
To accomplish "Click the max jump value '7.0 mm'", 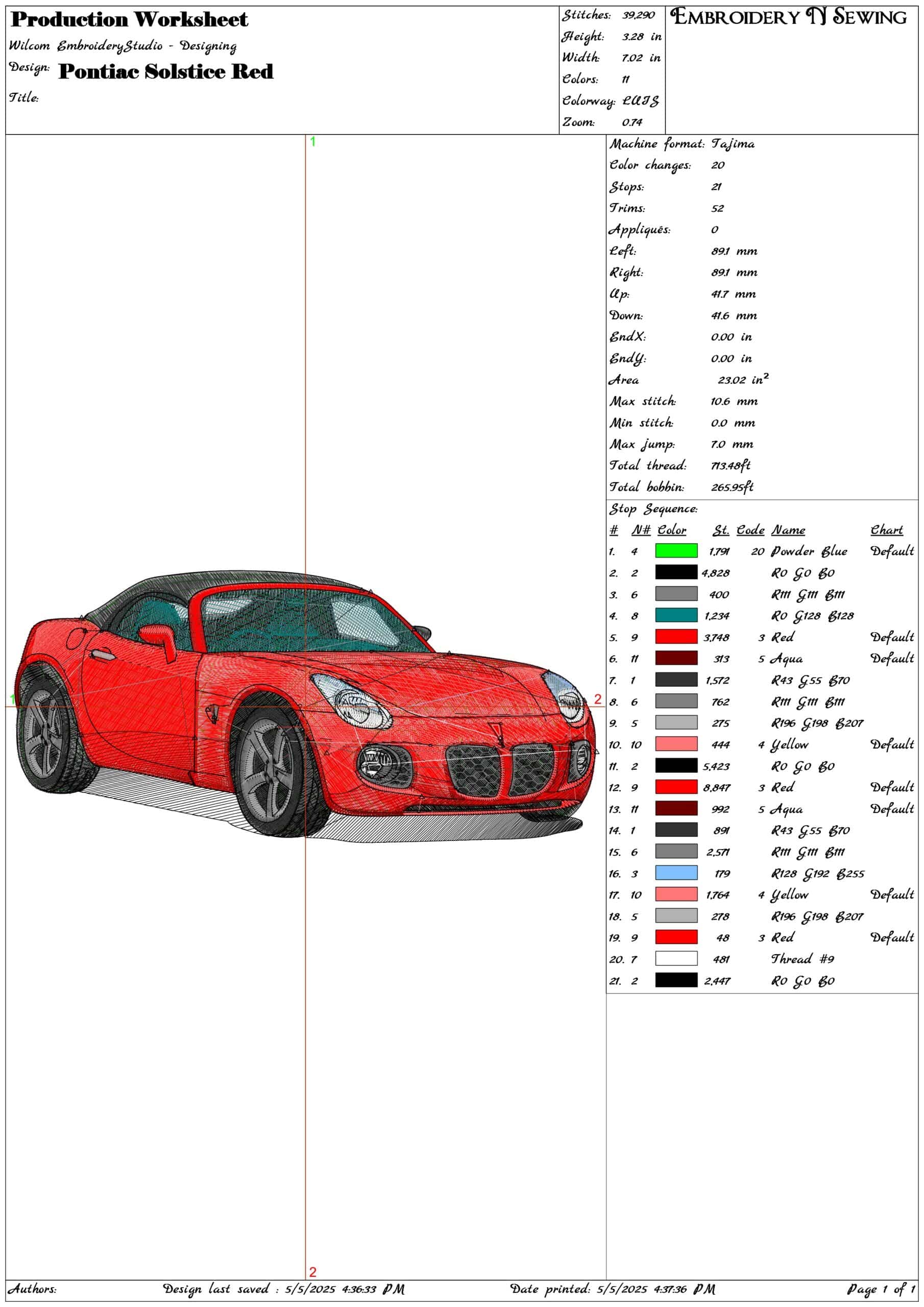I will tap(732, 444).
